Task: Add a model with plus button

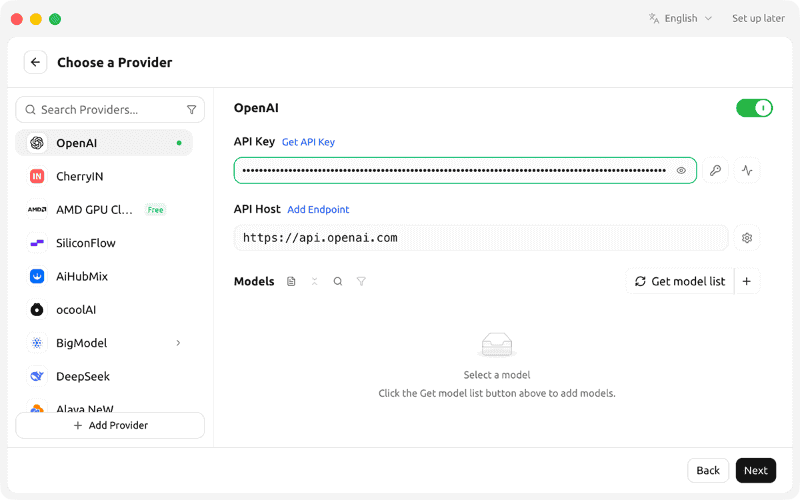Action: point(747,281)
